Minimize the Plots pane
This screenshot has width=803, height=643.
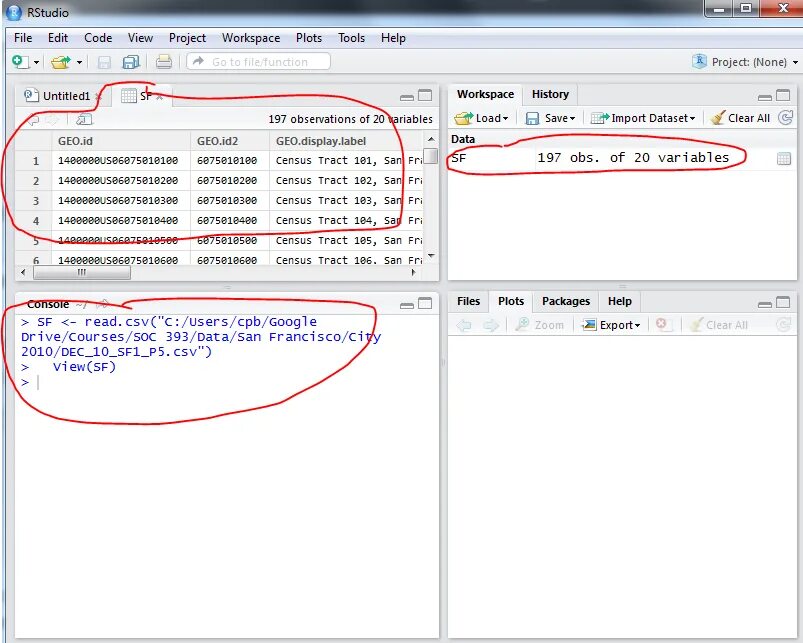pos(765,304)
